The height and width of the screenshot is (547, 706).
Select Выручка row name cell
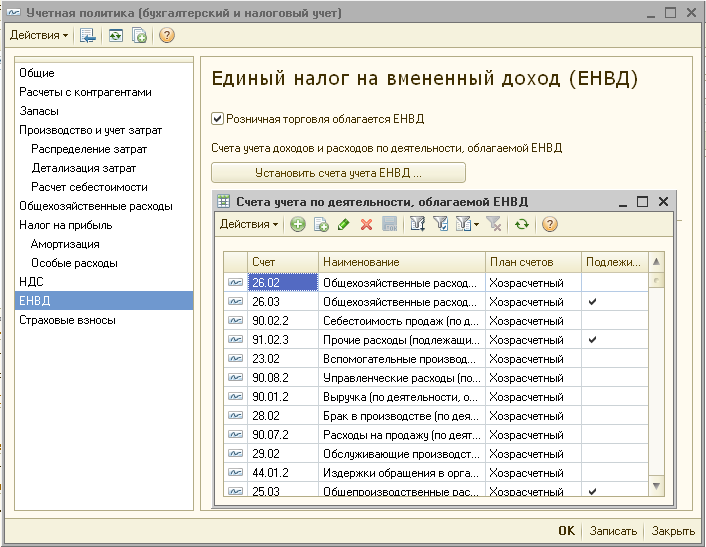(x=402, y=397)
